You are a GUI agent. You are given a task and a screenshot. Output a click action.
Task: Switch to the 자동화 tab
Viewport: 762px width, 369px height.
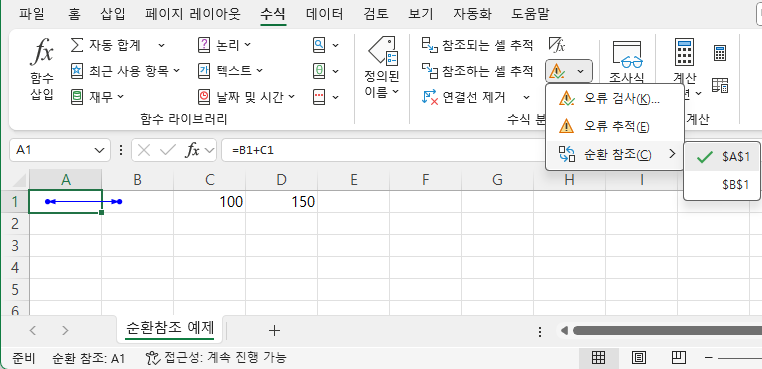point(472,14)
